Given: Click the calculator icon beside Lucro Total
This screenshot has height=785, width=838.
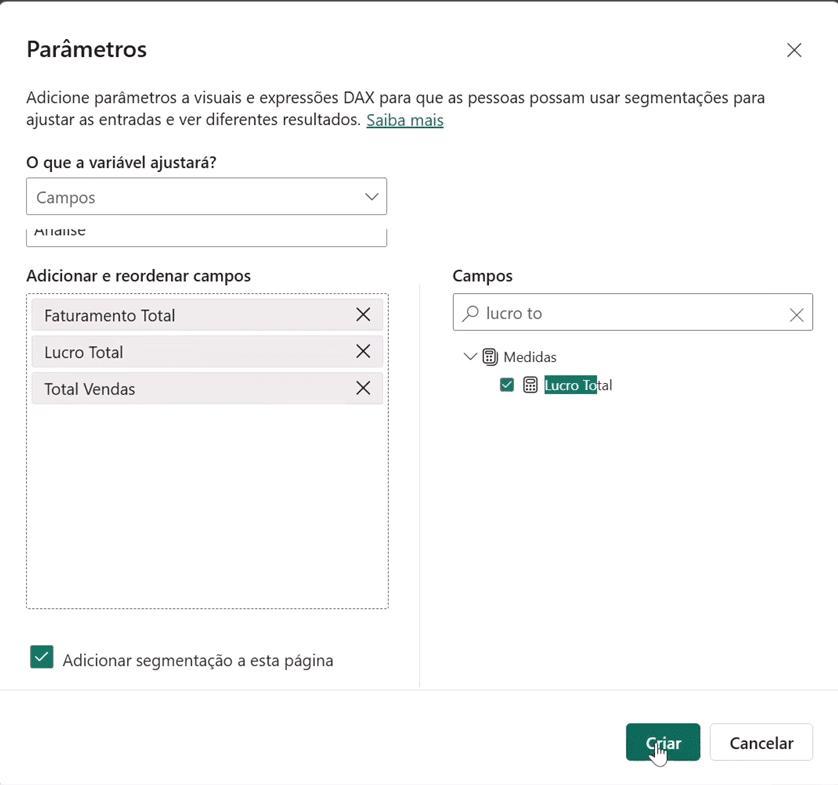Looking at the screenshot, I should pyautogui.click(x=530, y=385).
